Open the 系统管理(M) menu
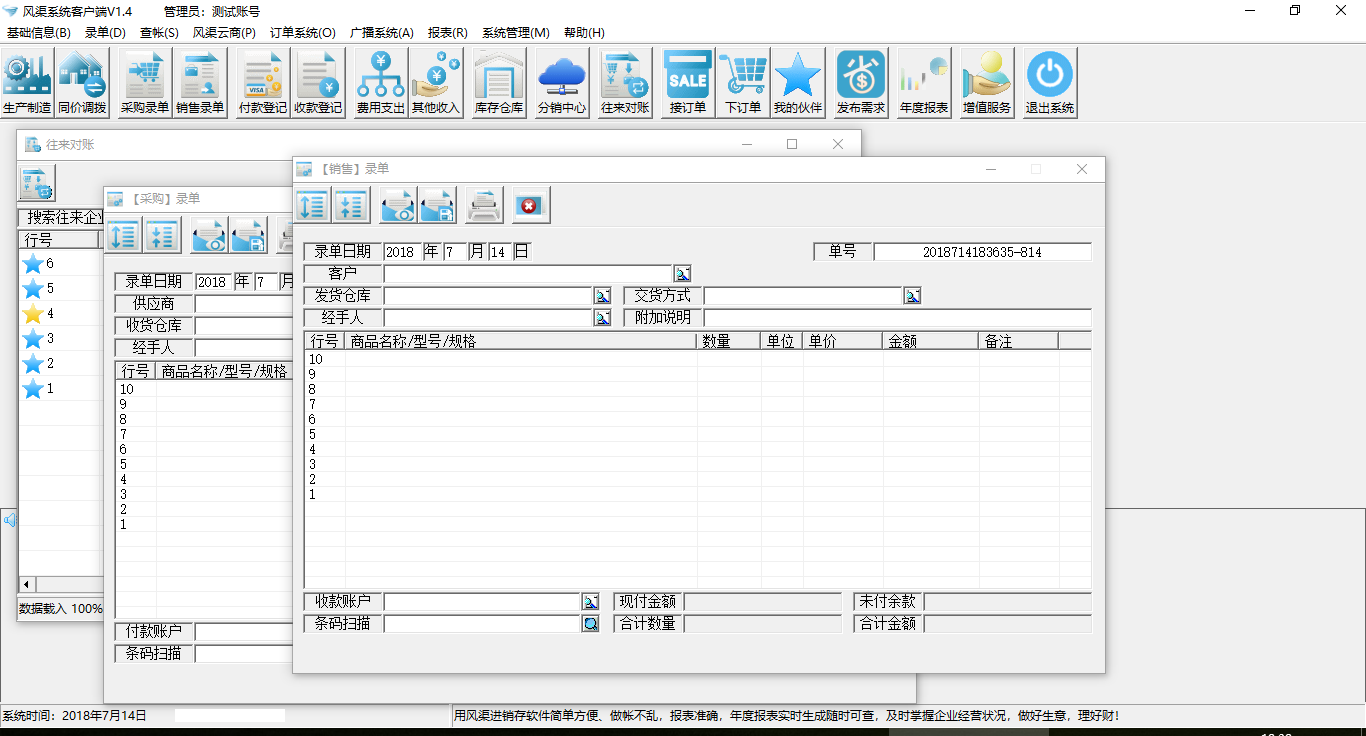This screenshot has width=1366, height=736. pyautogui.click(x=515, y=33)
